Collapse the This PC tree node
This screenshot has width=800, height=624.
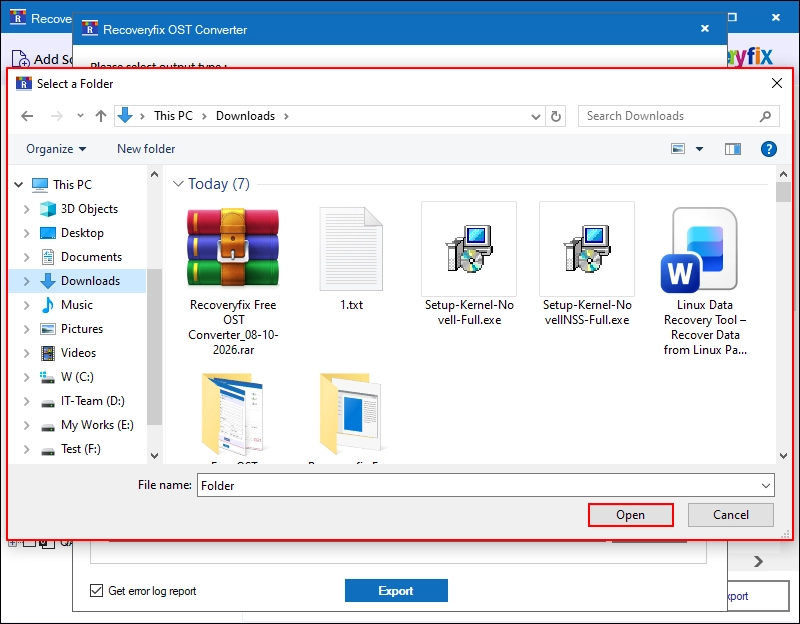coord(19,185)
